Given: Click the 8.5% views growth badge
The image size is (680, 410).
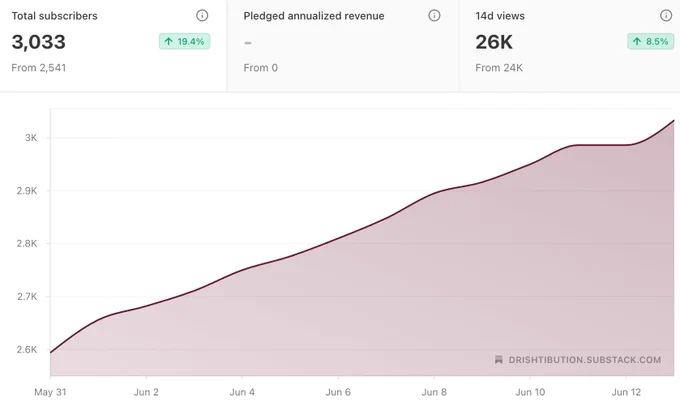Looking at the screenshot, I should (x=651, y=42).
